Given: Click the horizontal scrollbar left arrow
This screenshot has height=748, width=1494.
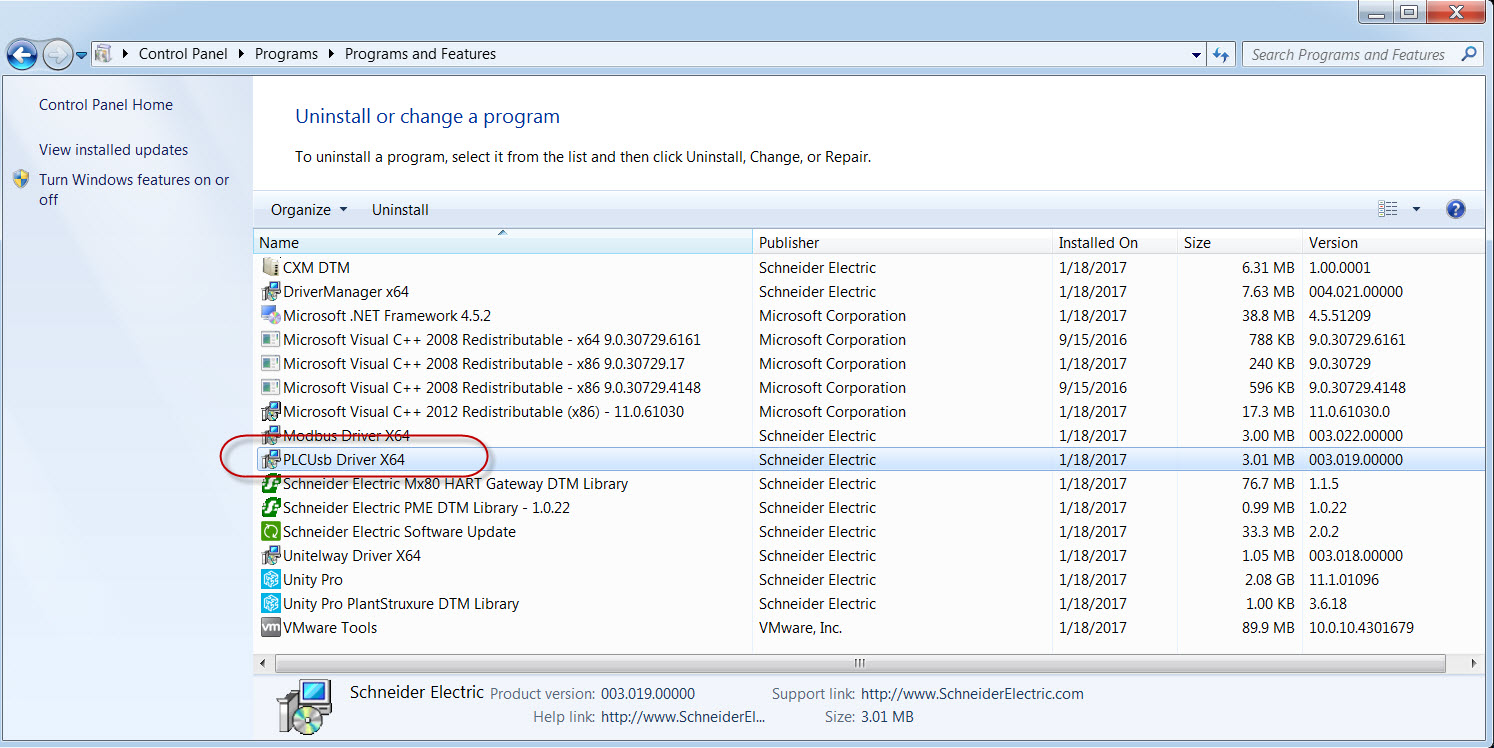Looking at the screenshot, I should click(x=263, y=663).
